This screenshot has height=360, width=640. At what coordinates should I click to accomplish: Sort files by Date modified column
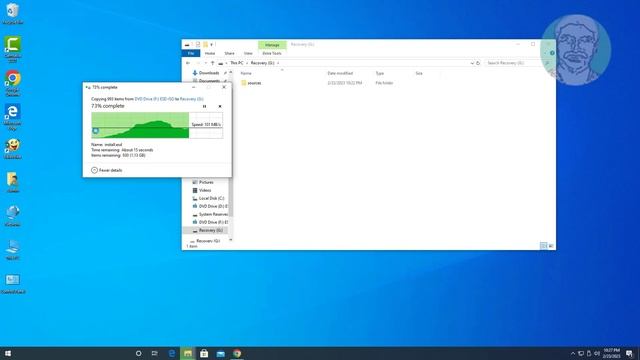pos(340,73)
